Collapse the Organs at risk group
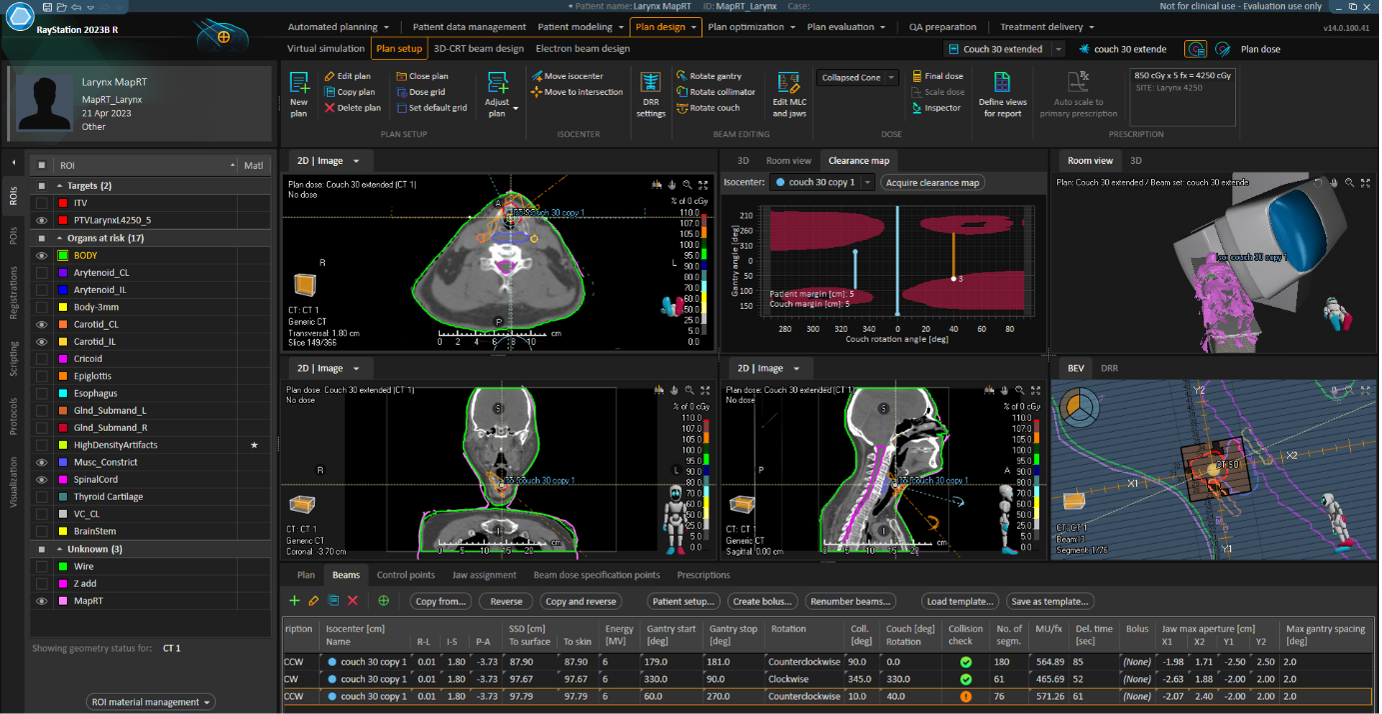The width and height of the screenshot is (1382, 714). pyautogui.click(x=59, y=238)
